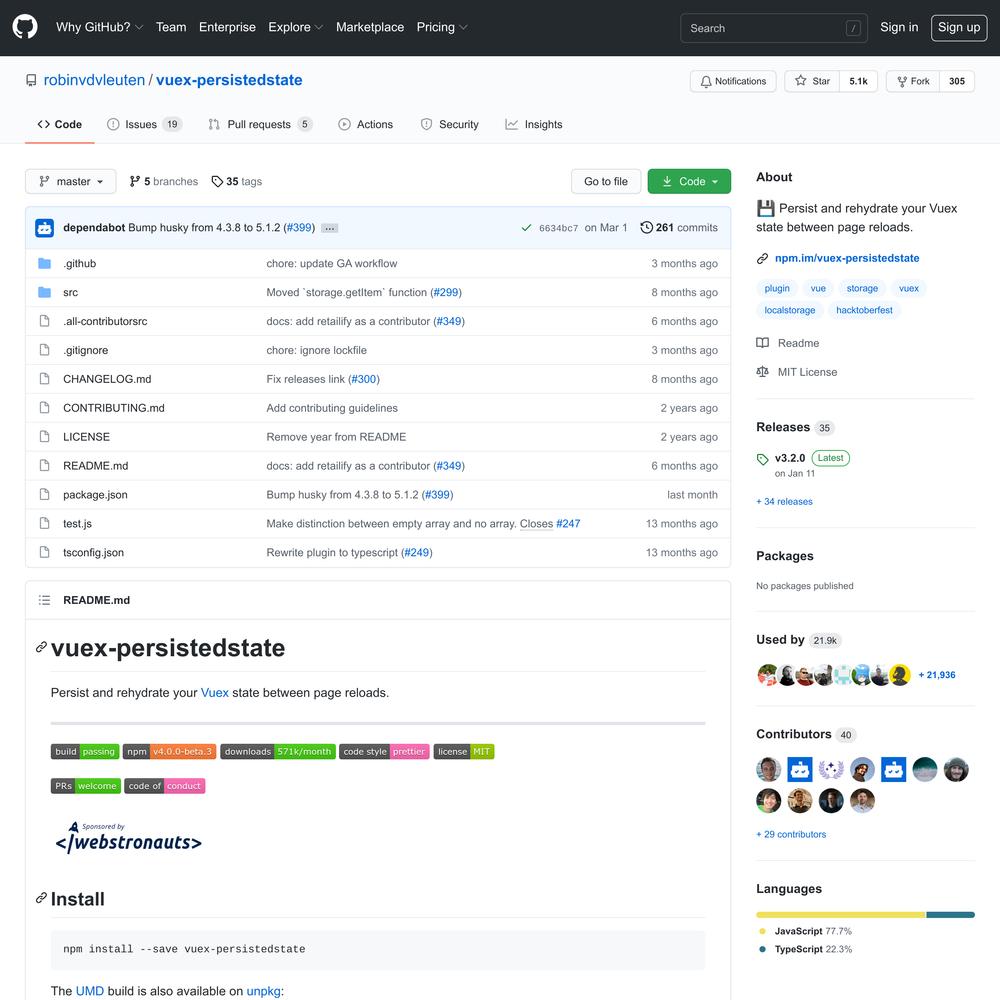Click the tag icon next to v3.2.0
This screenshot has height=1000, width=1000.
[x=763, y=459]
